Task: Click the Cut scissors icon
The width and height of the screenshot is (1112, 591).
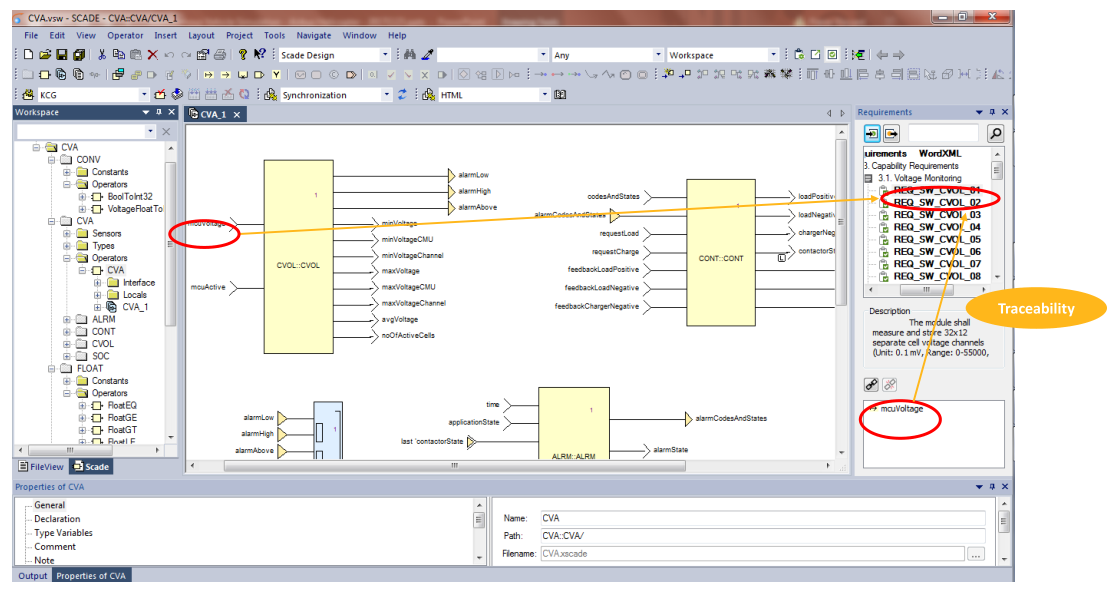Action: click(x=102, y=55)
